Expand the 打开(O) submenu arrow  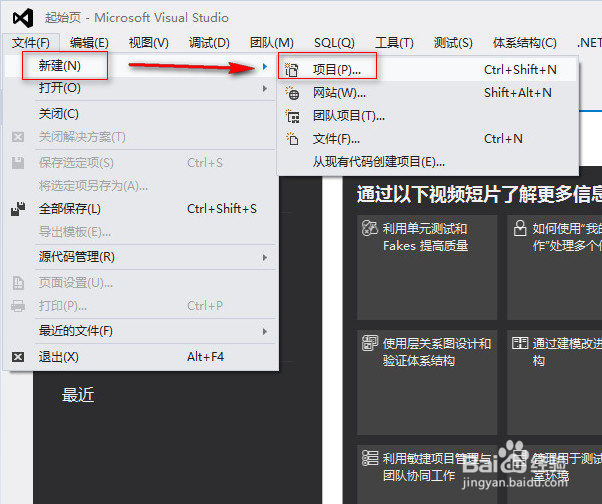point(265,89)
